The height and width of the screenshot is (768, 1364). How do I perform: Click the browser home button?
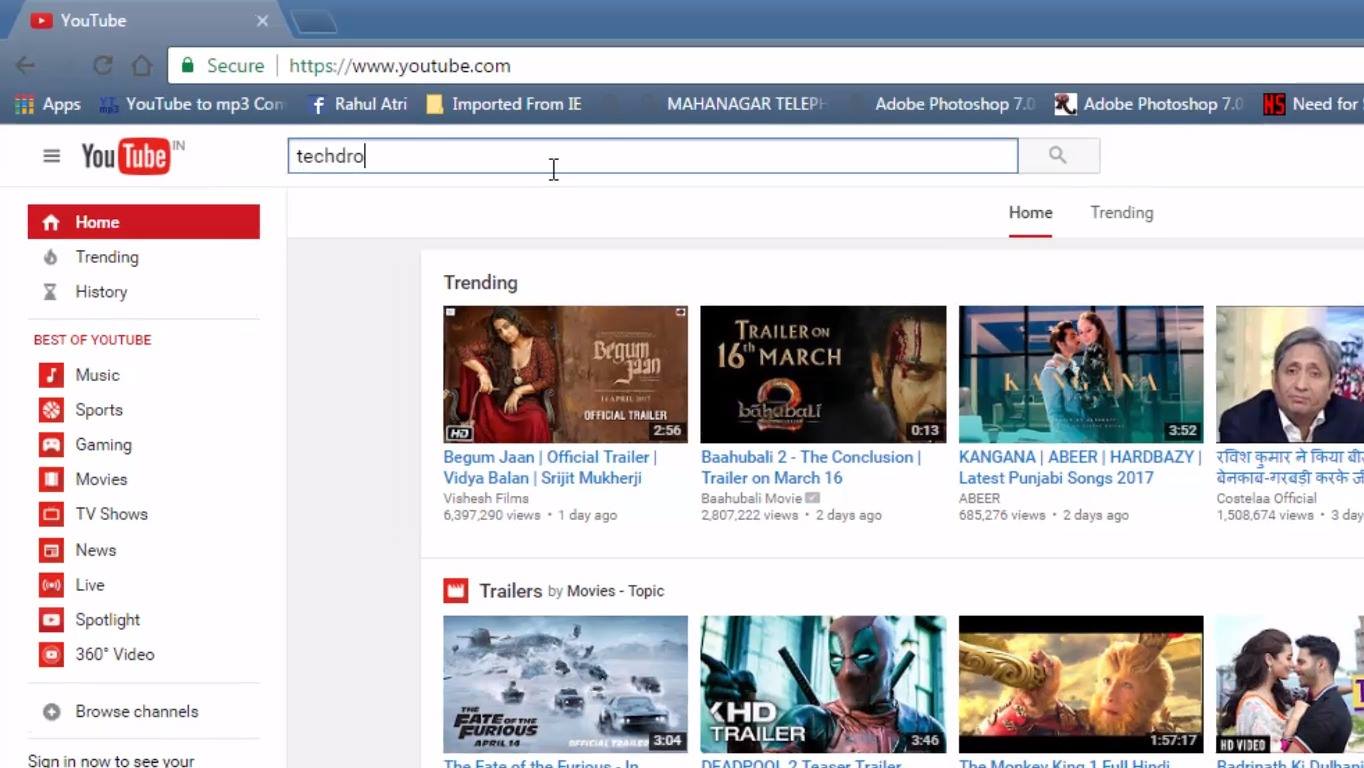pos(142,66)
